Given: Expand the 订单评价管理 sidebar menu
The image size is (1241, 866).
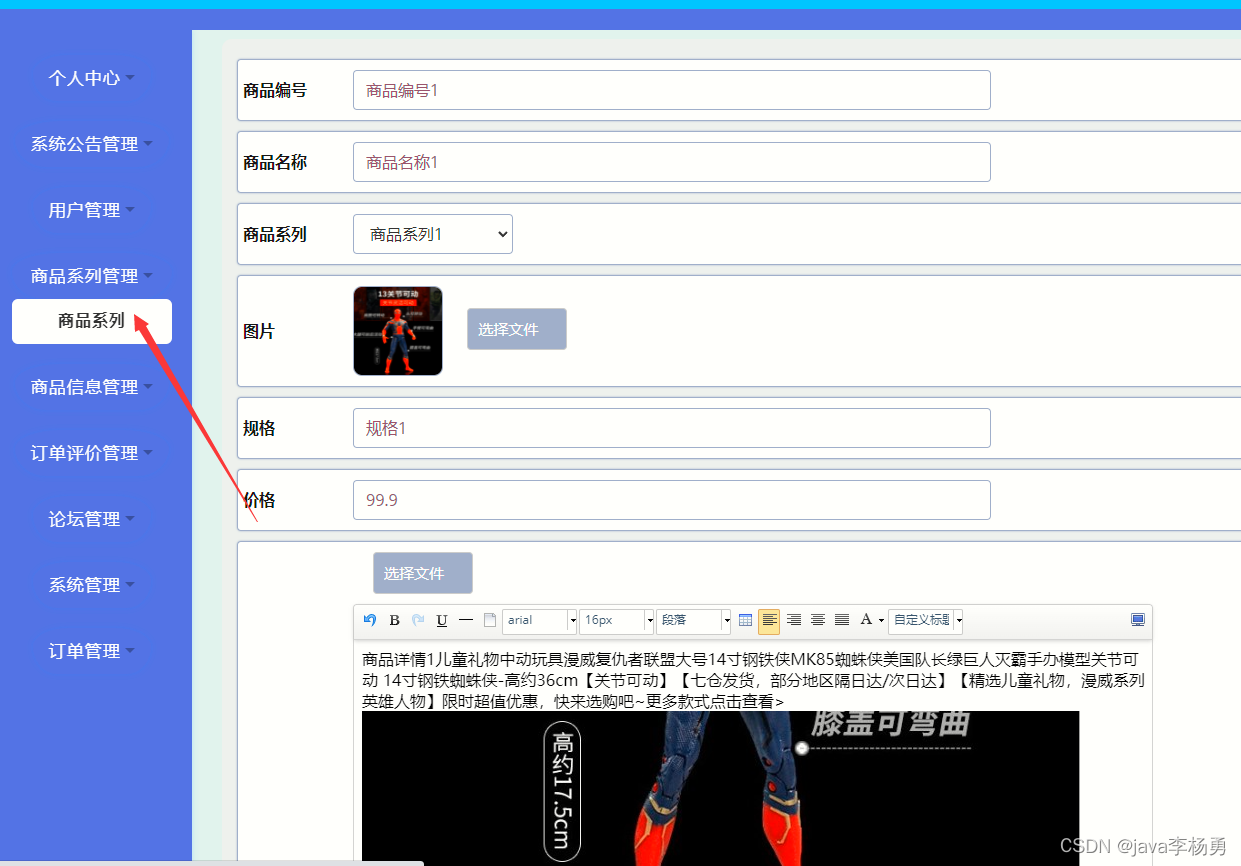Looking at the screenshot, I should pos(91,452).
